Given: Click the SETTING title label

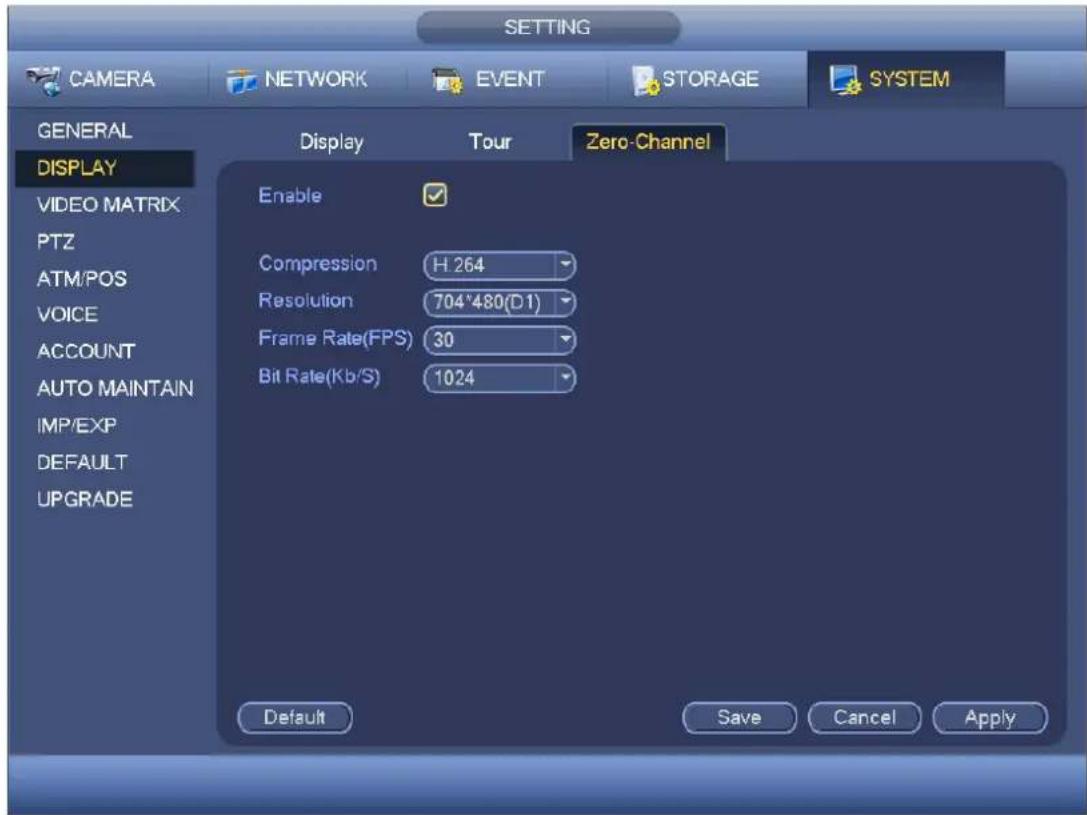Looking at the screenshot, I should 548,28.
